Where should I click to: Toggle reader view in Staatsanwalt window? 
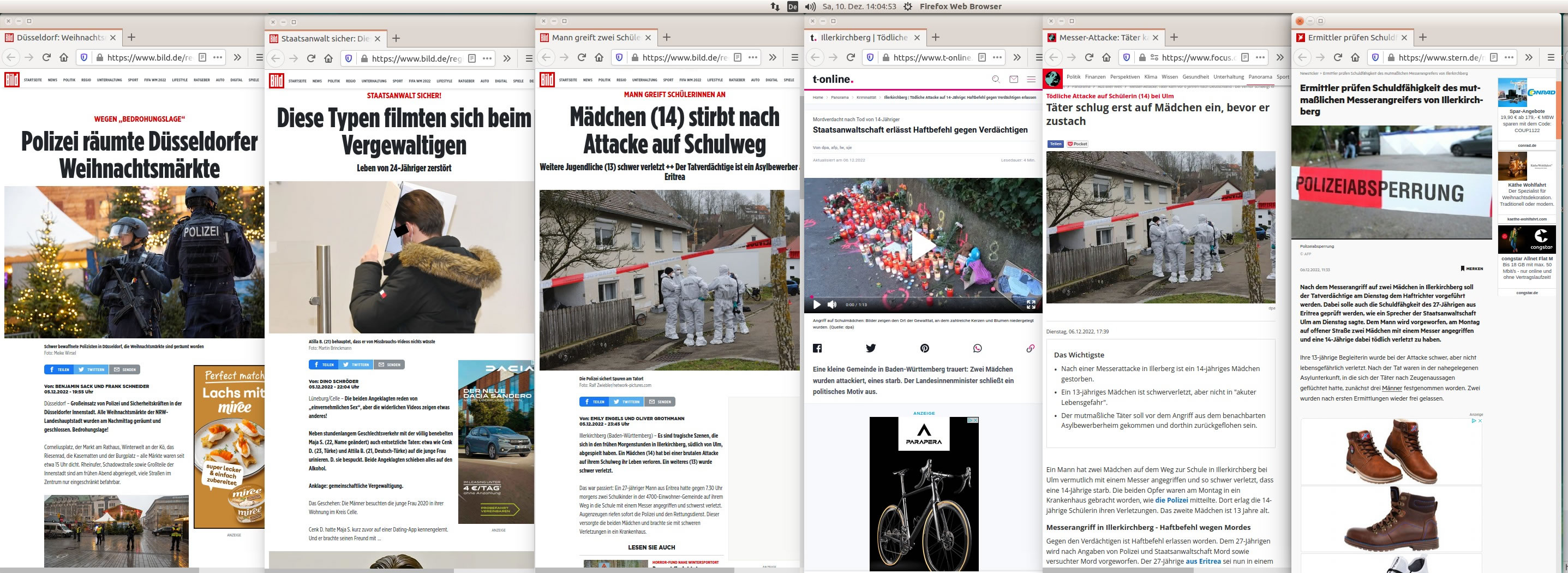tap(472, 58)
